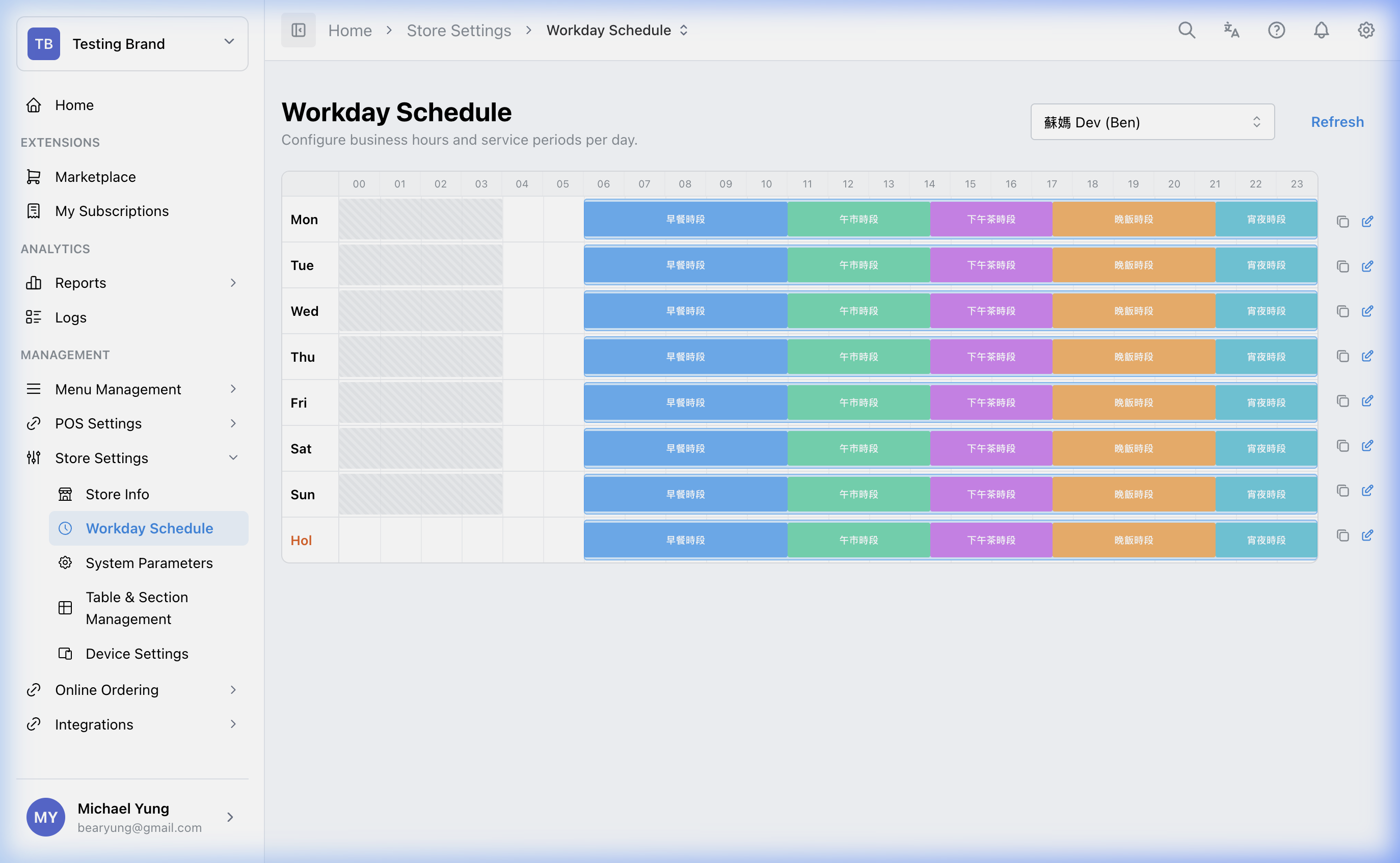Click the Refresh link
Viewport: 1400px width, 863px height.
pos(1337,122)
